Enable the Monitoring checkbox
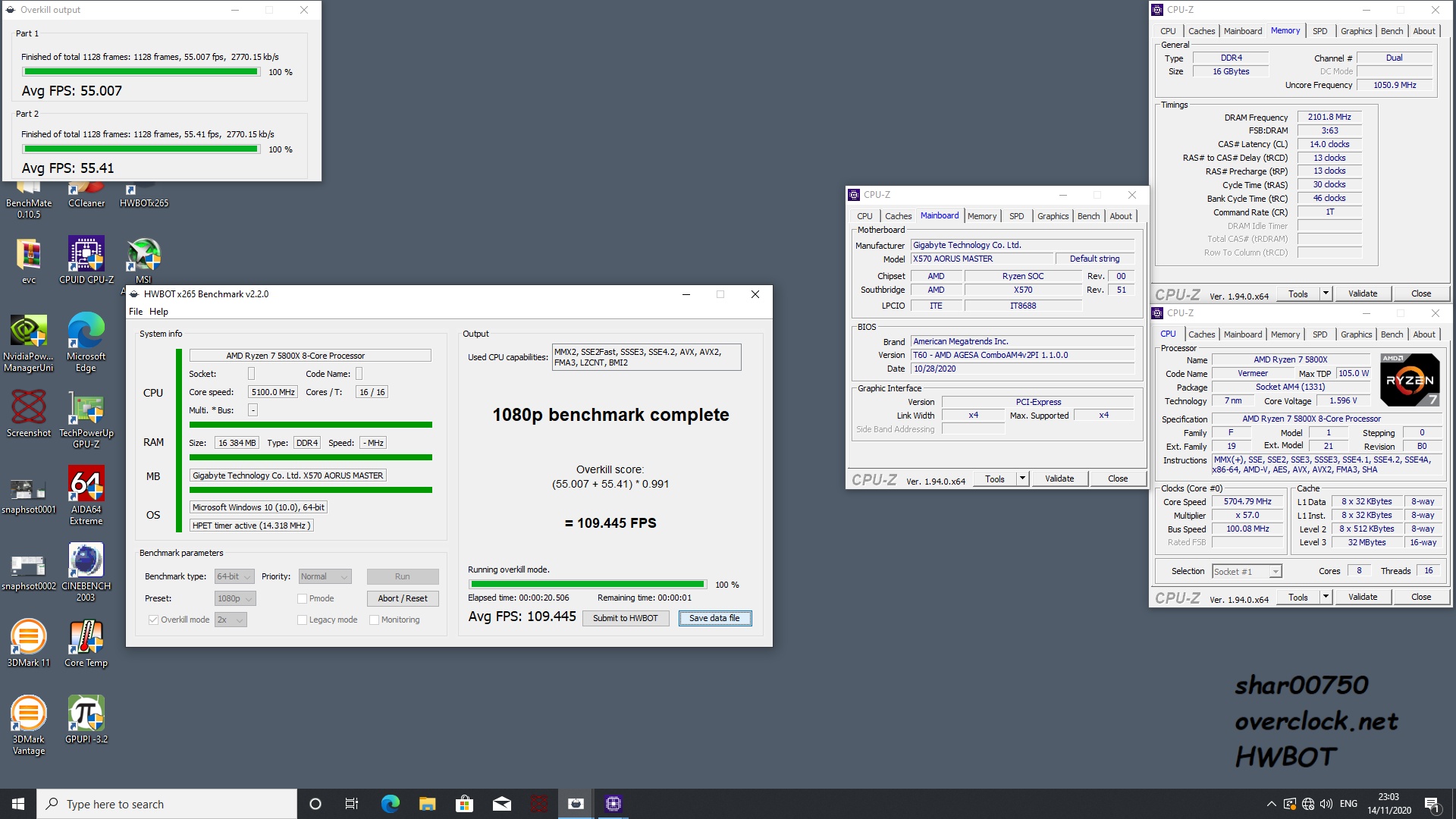The width and height of the screenshot is (1456, 819). [x=375, y=620]
